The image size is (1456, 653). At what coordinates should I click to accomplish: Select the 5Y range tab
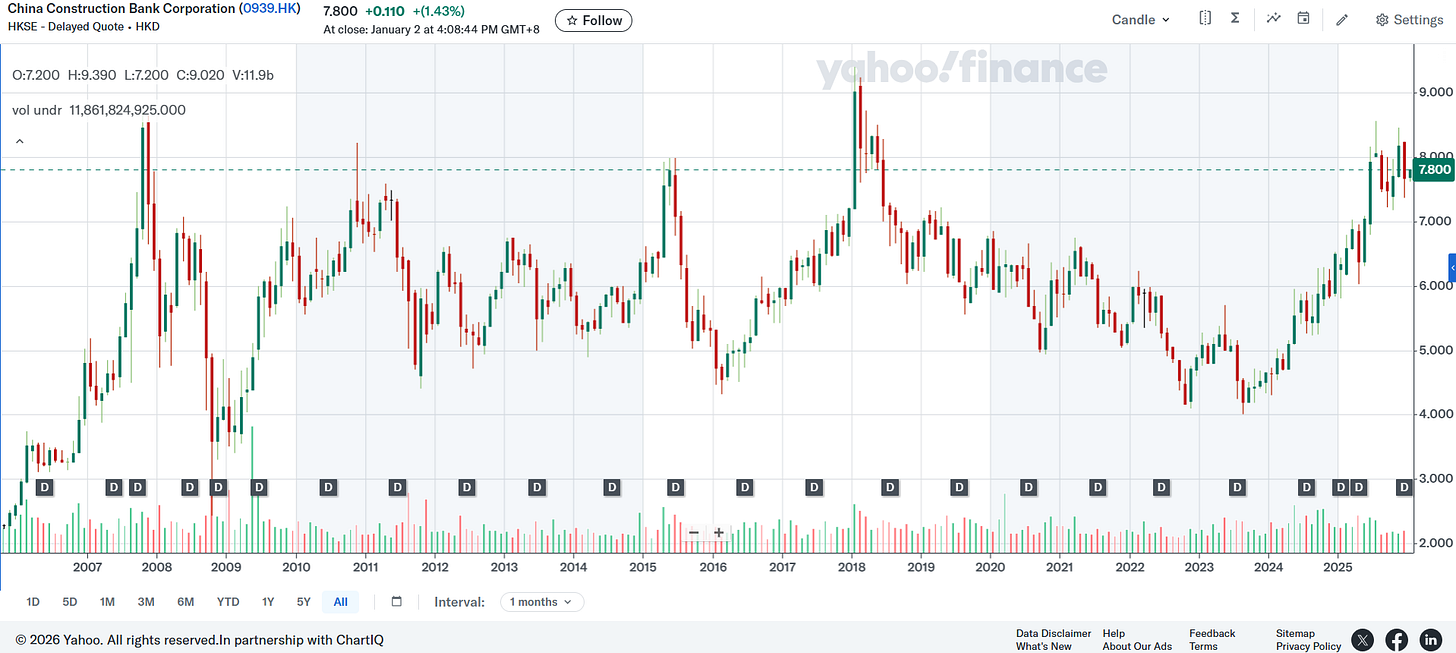click(x=303, y=601)
